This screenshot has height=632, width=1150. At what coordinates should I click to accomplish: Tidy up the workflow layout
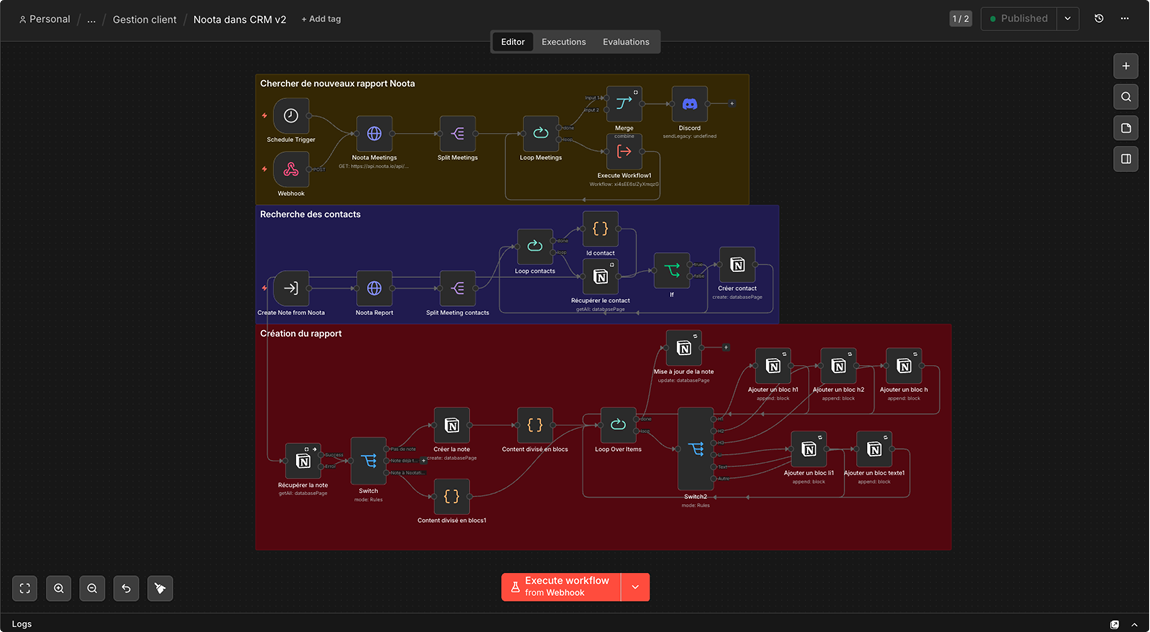point(160,588)
